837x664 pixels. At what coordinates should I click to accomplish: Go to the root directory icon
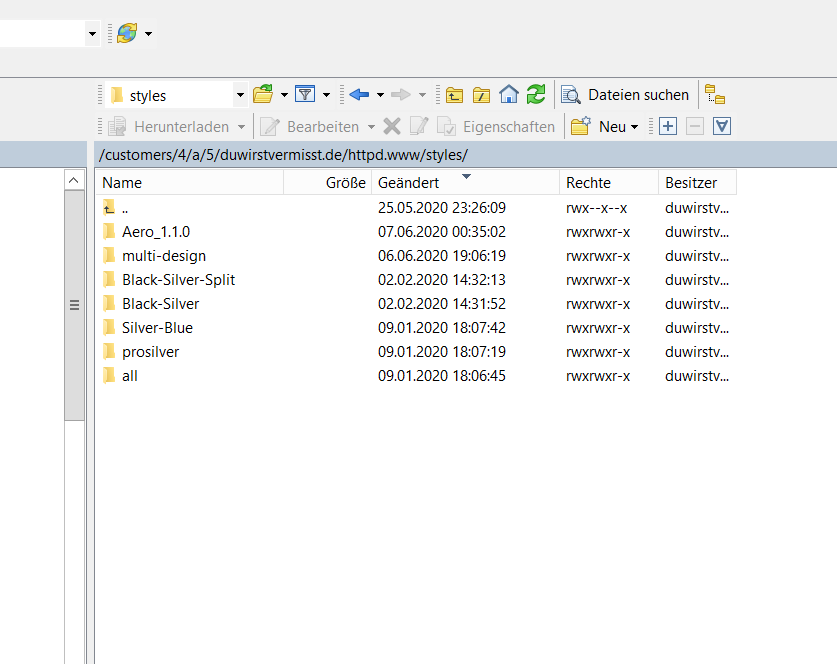[x=481, y=95]
